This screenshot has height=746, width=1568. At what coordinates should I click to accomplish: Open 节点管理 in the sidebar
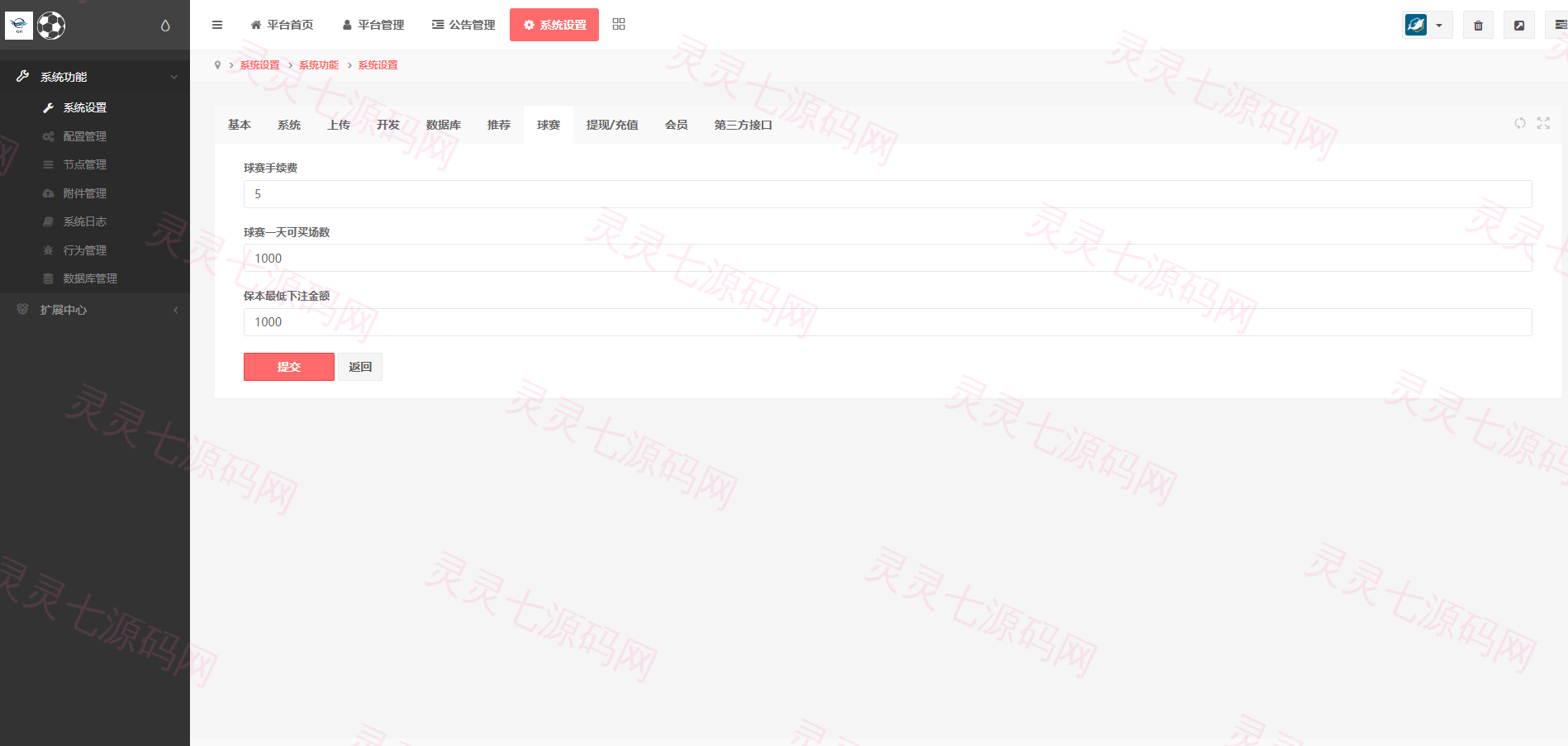[x=85, y=164]
